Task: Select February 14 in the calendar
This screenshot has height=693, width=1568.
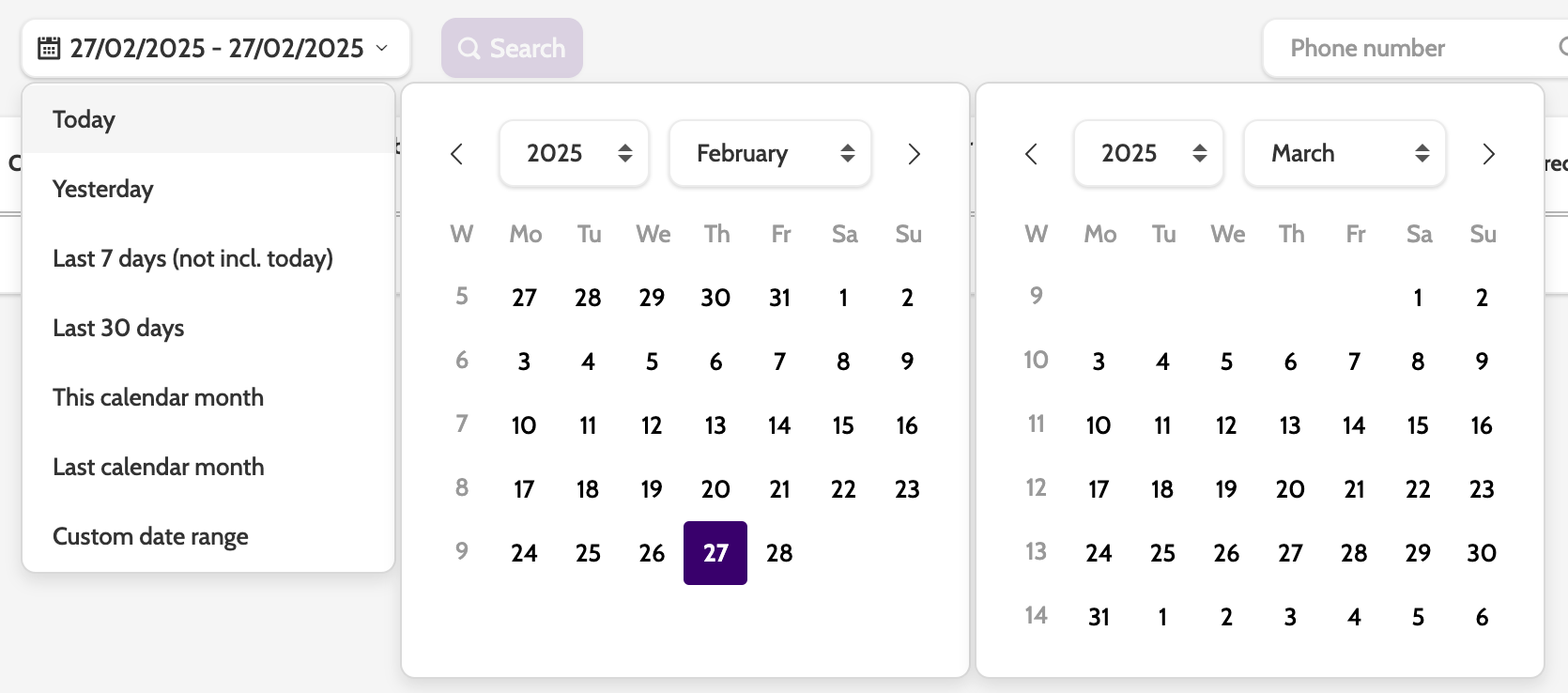Action: [x=779, y=425]
